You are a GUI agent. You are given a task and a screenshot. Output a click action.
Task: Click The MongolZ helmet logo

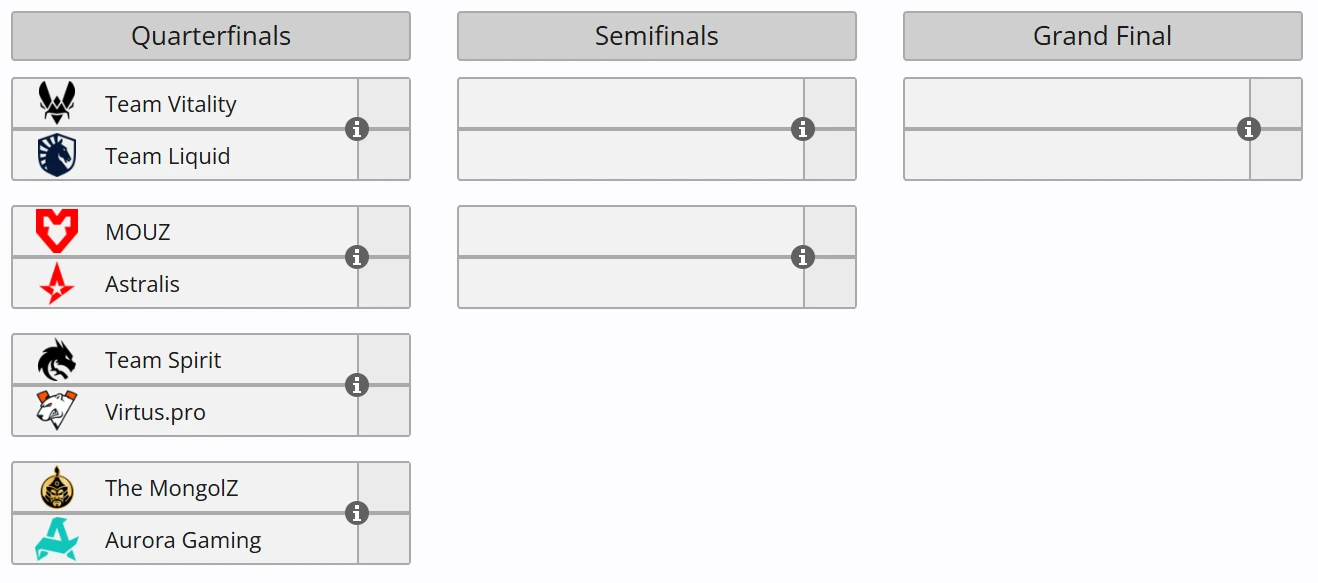[57, 488]
